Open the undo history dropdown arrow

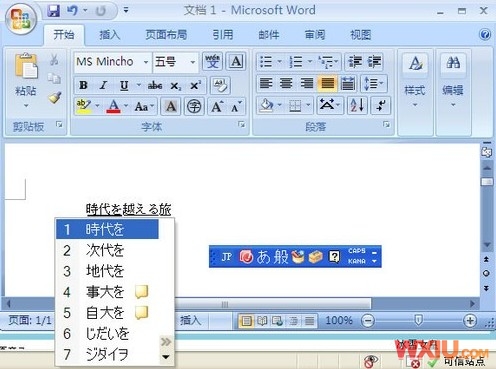click(85, 11)
